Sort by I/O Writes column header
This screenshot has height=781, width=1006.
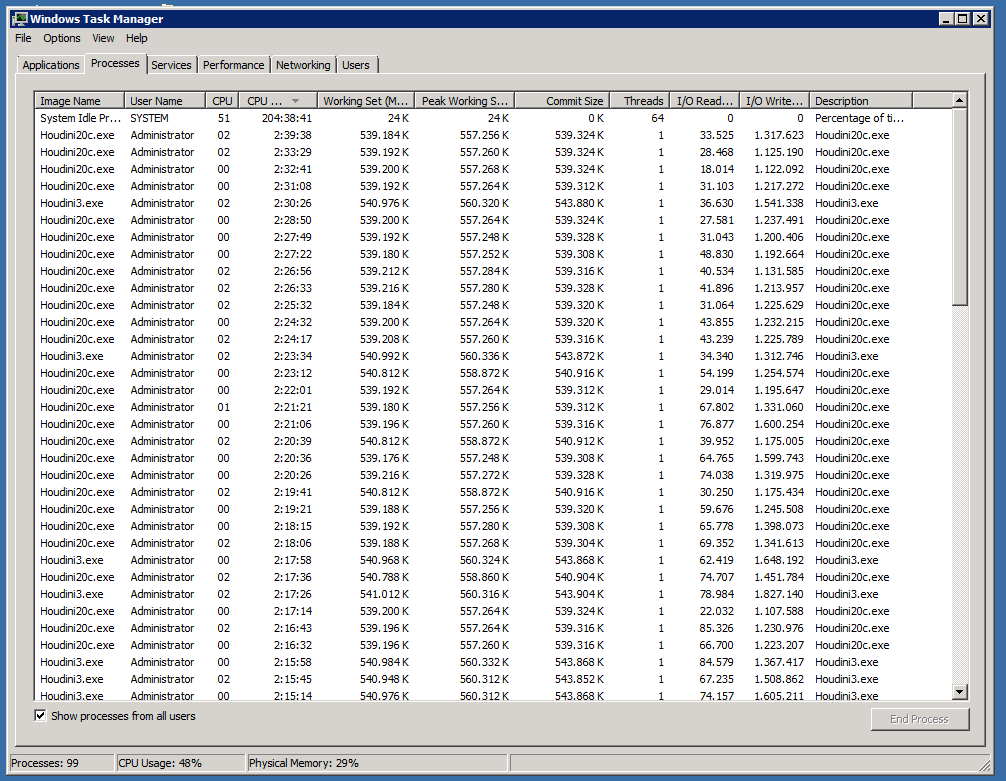774,101
